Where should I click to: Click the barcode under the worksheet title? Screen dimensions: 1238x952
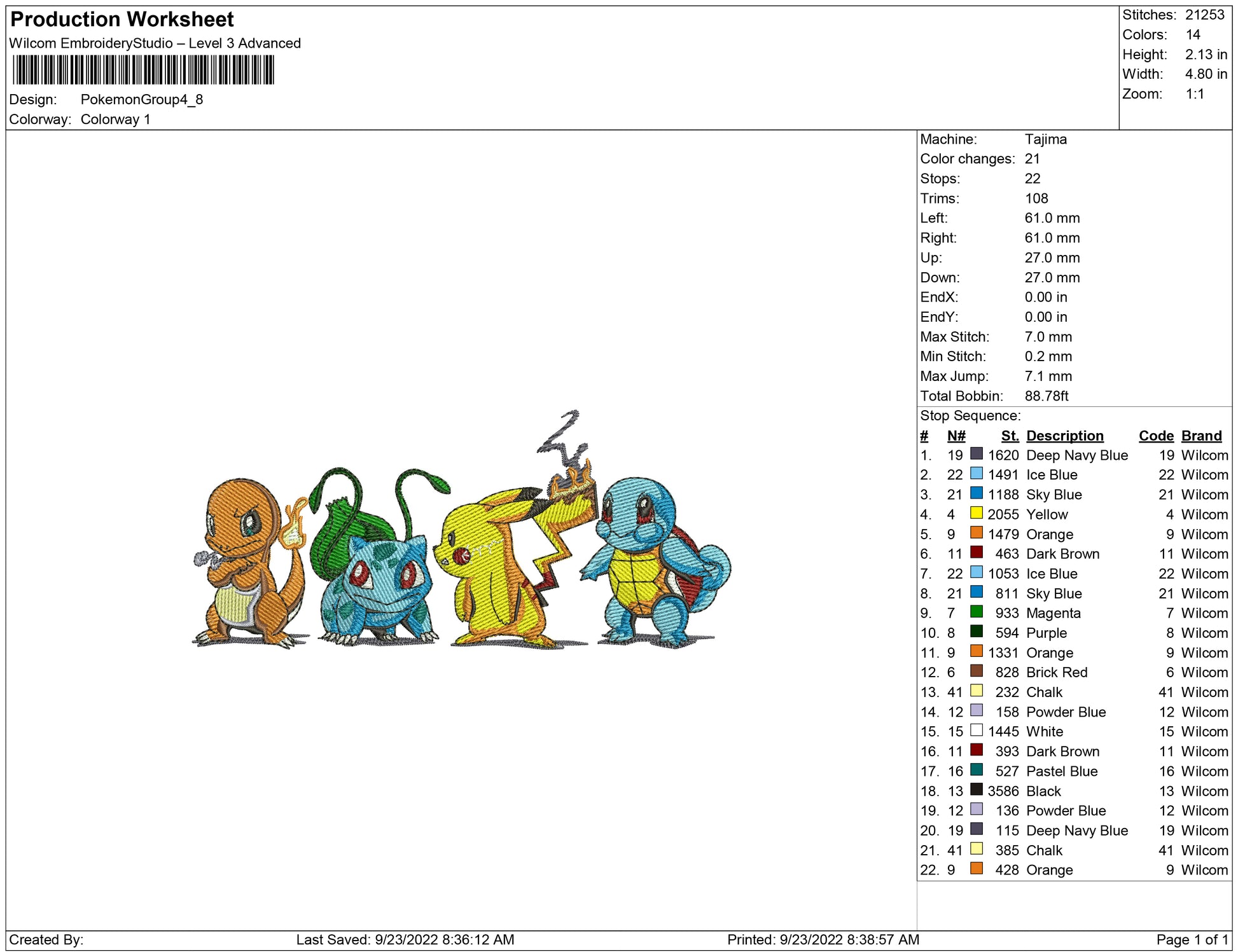[x=143, y=70]
